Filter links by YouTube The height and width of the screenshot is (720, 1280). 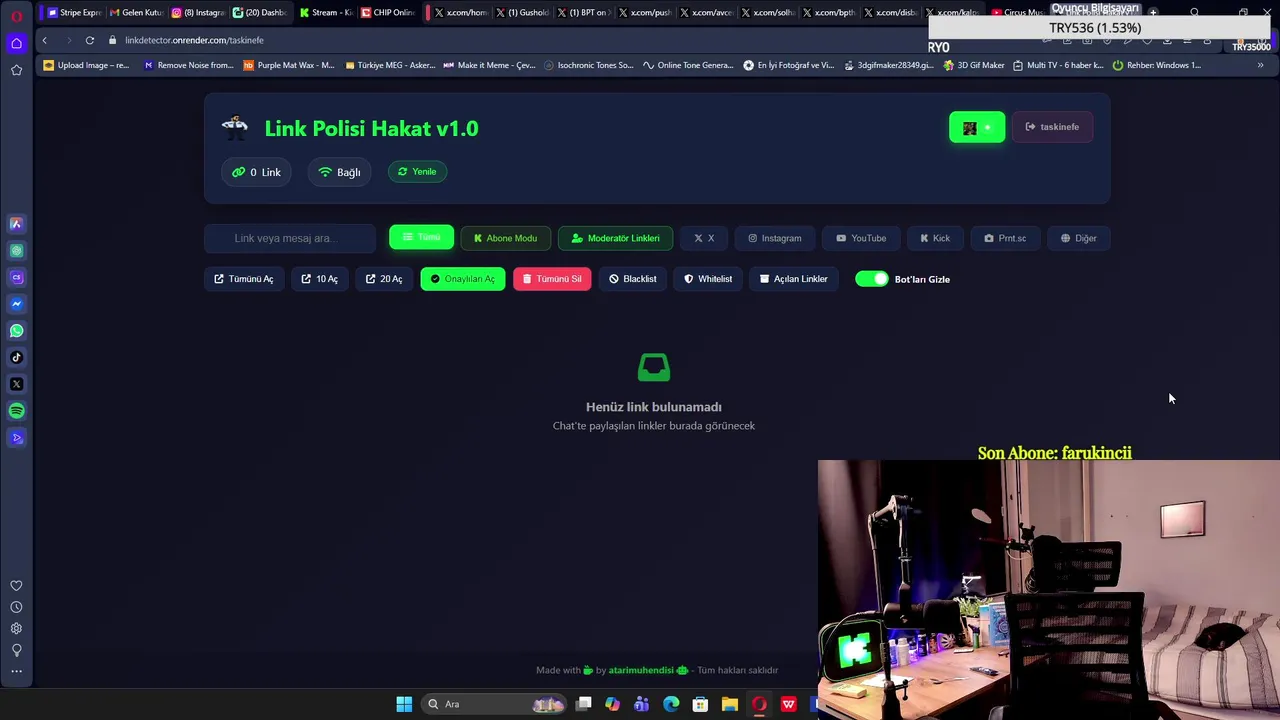click(x=861, y=238)
